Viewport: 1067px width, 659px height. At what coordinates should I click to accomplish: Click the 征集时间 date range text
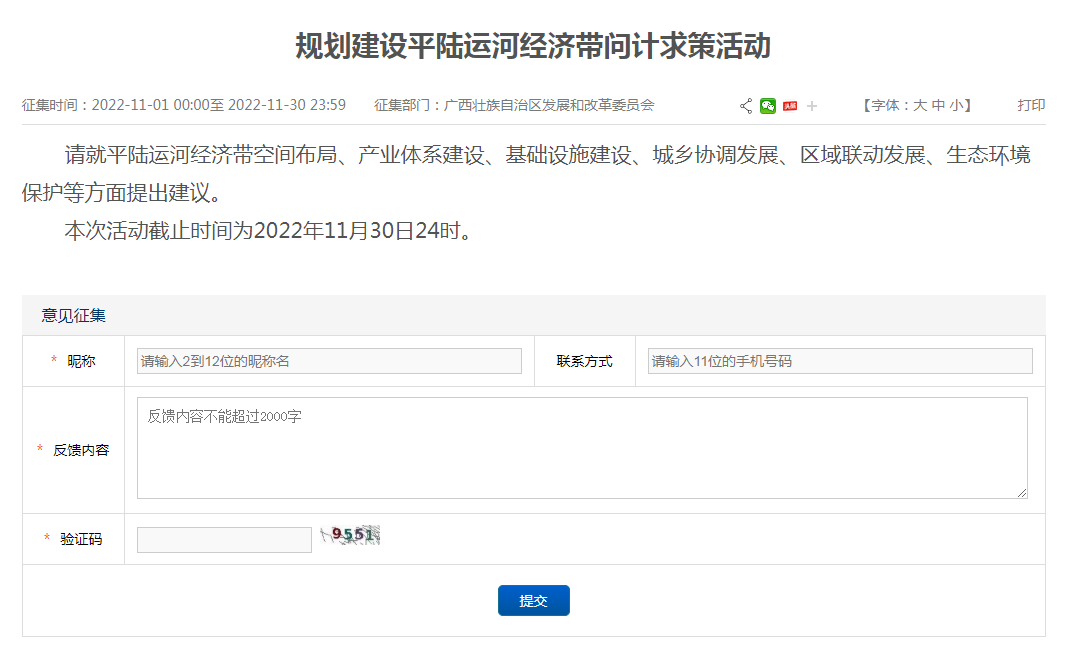184,105
